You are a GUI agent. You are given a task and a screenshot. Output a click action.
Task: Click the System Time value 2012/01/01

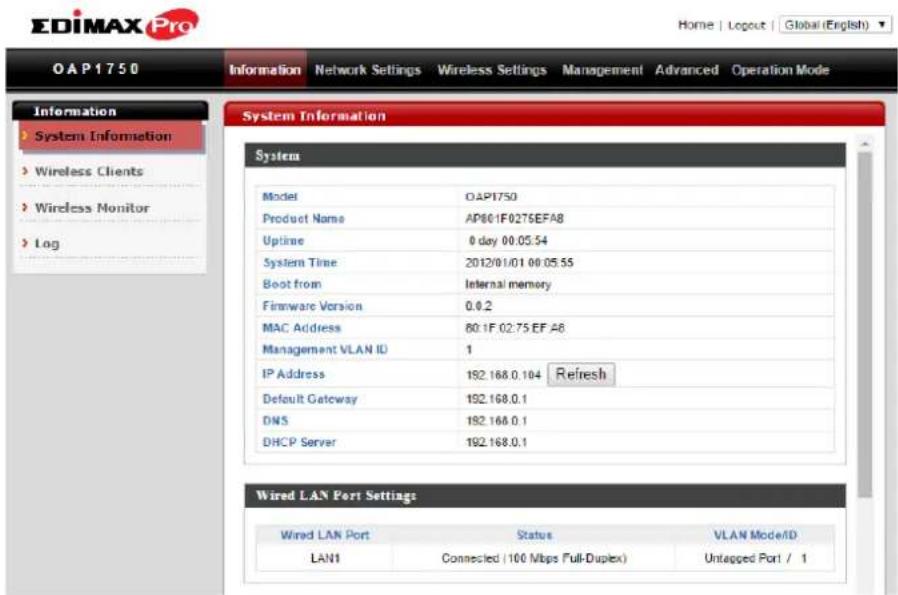519,263
